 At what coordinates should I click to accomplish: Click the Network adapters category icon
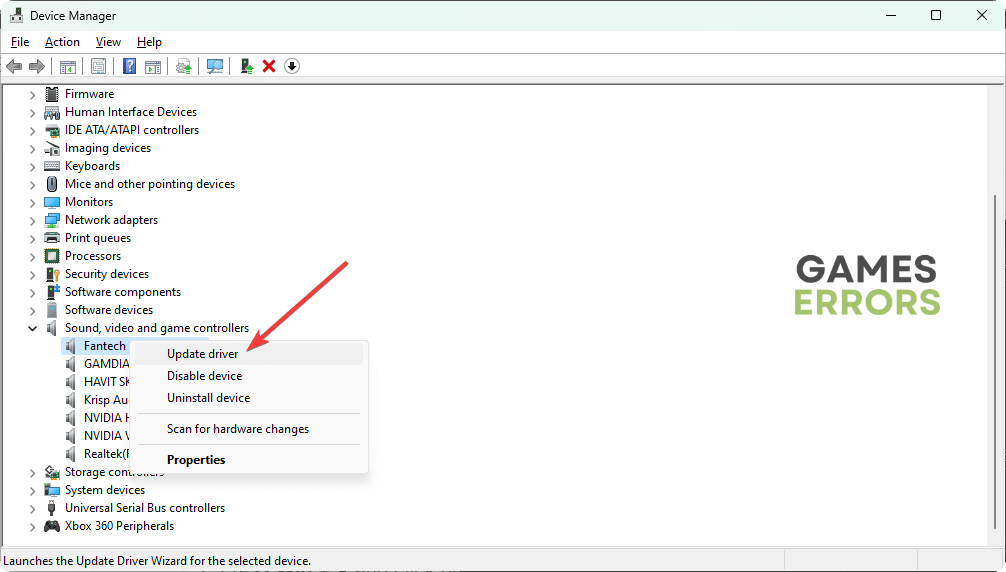click(52, 220)
